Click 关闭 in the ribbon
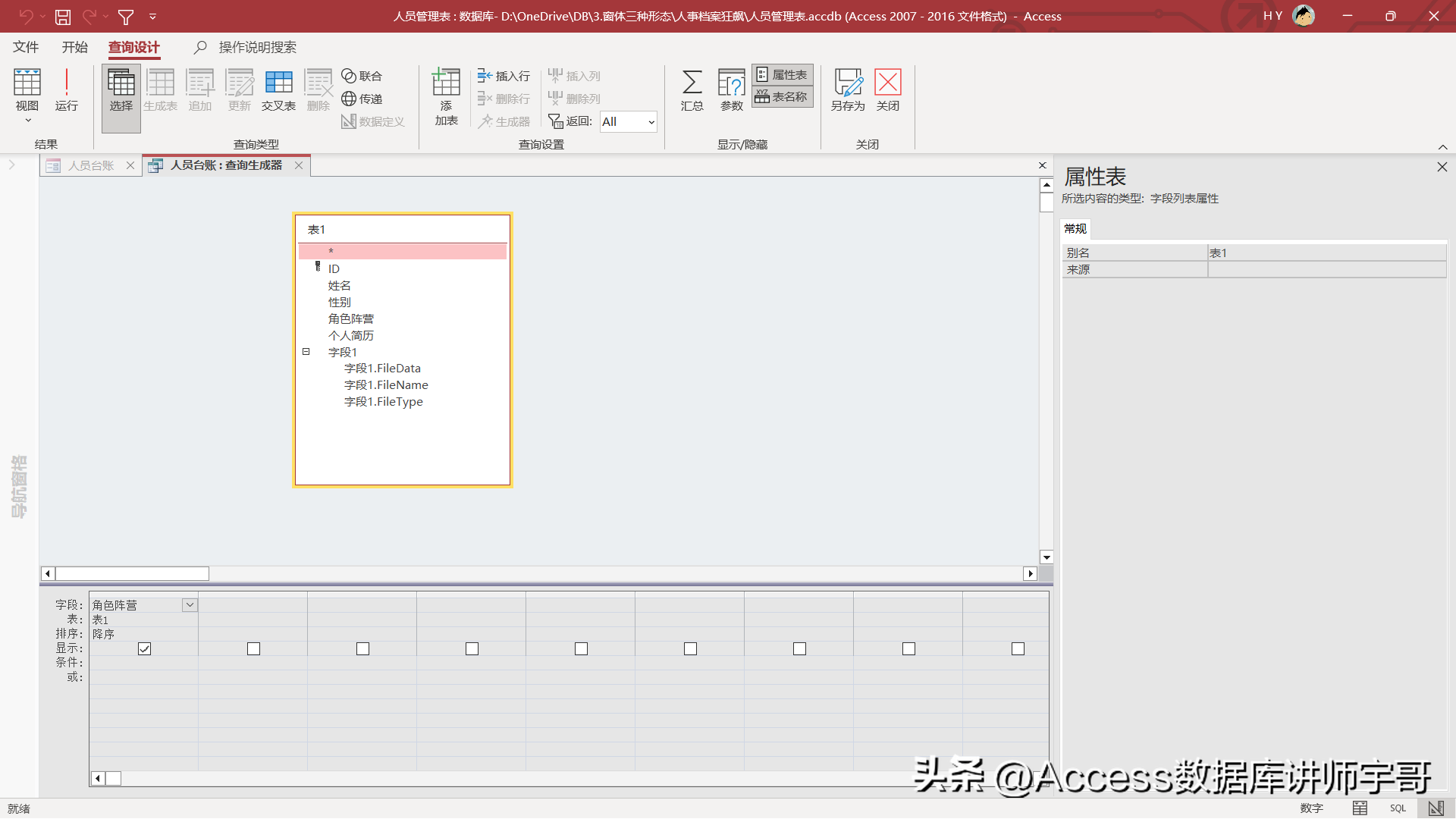This screenshot has width=1456, height=819. 887,89
